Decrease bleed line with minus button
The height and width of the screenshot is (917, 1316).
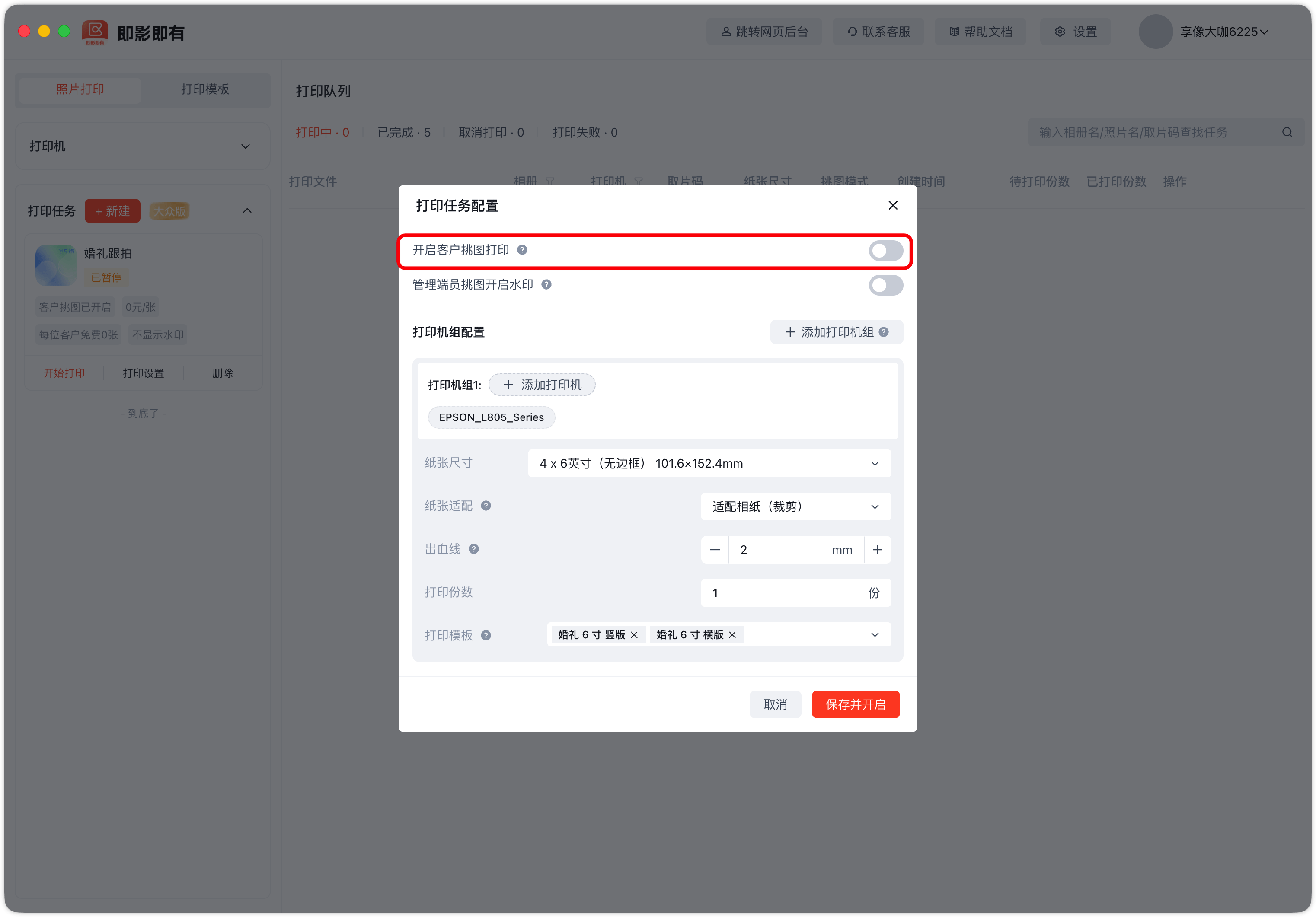(x=715, y=550)
